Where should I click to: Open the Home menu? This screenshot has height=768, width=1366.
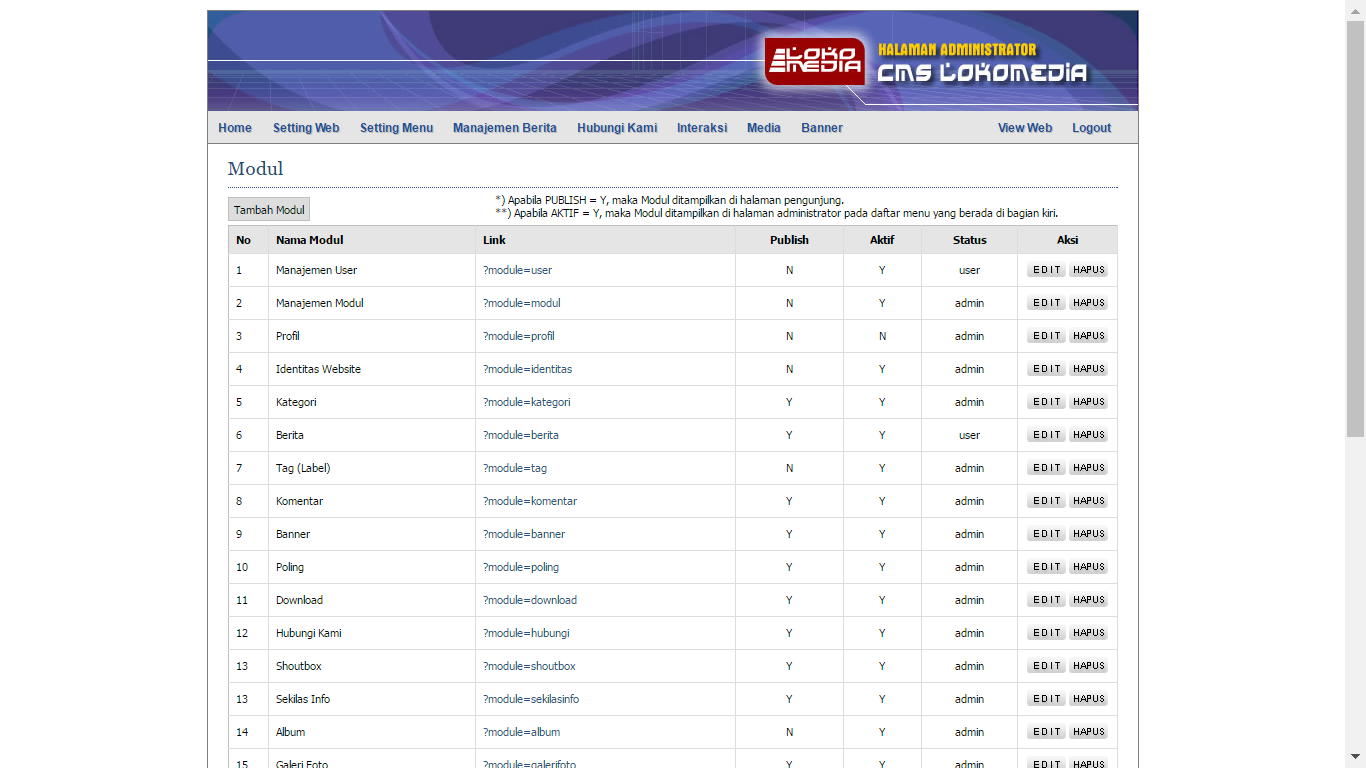(235, 128)
